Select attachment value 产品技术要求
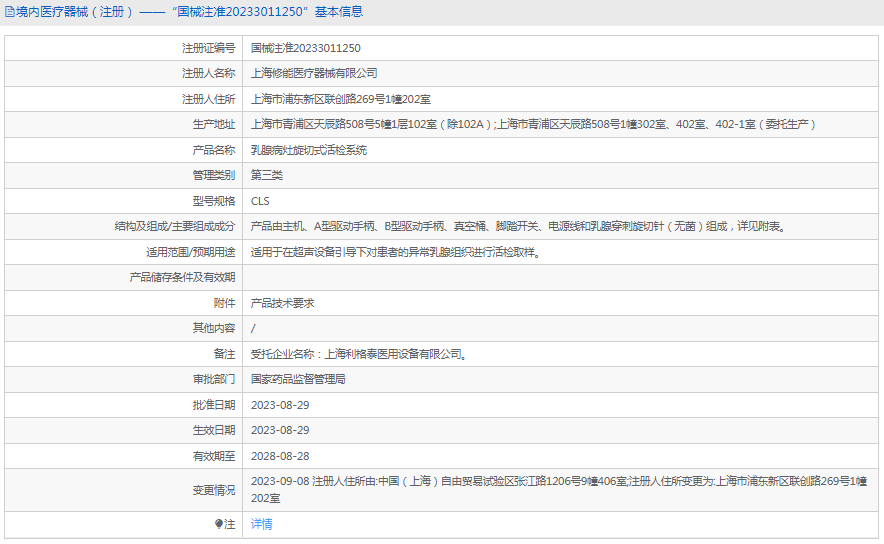 click(x=282, y=303)
